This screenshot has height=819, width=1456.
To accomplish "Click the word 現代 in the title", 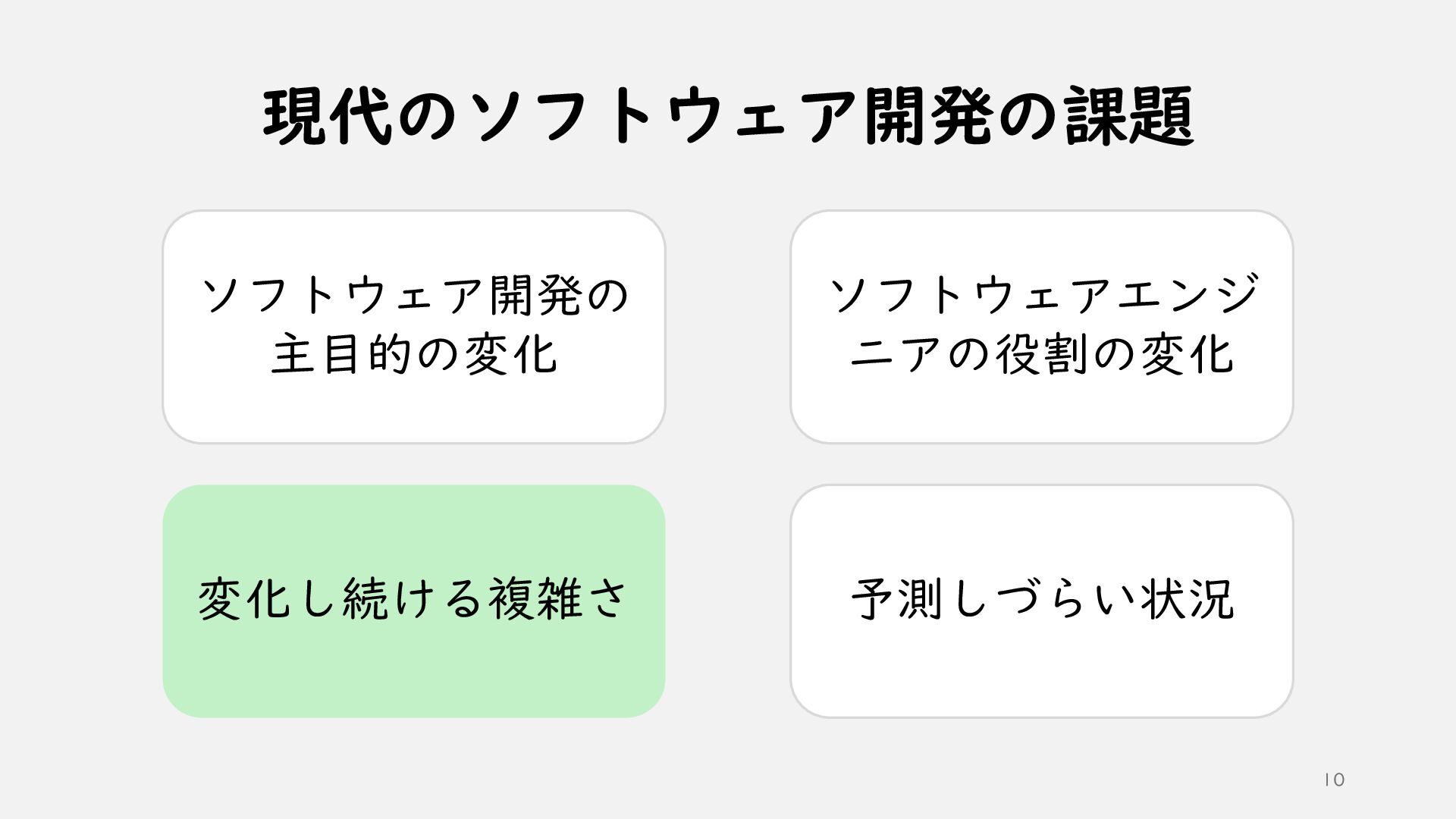I will pos(328,118).
